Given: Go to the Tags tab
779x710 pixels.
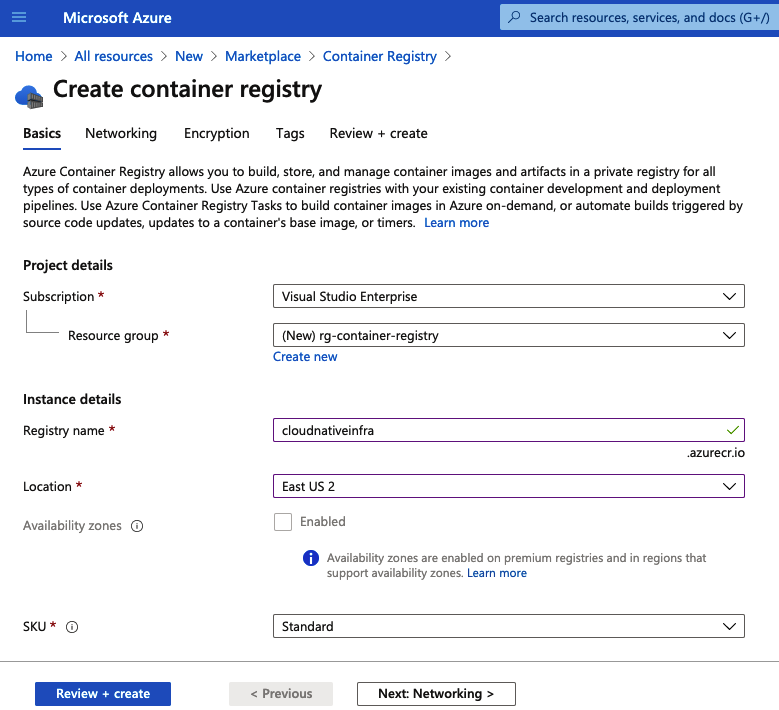Looking at the screenshot, I should 290,133.
